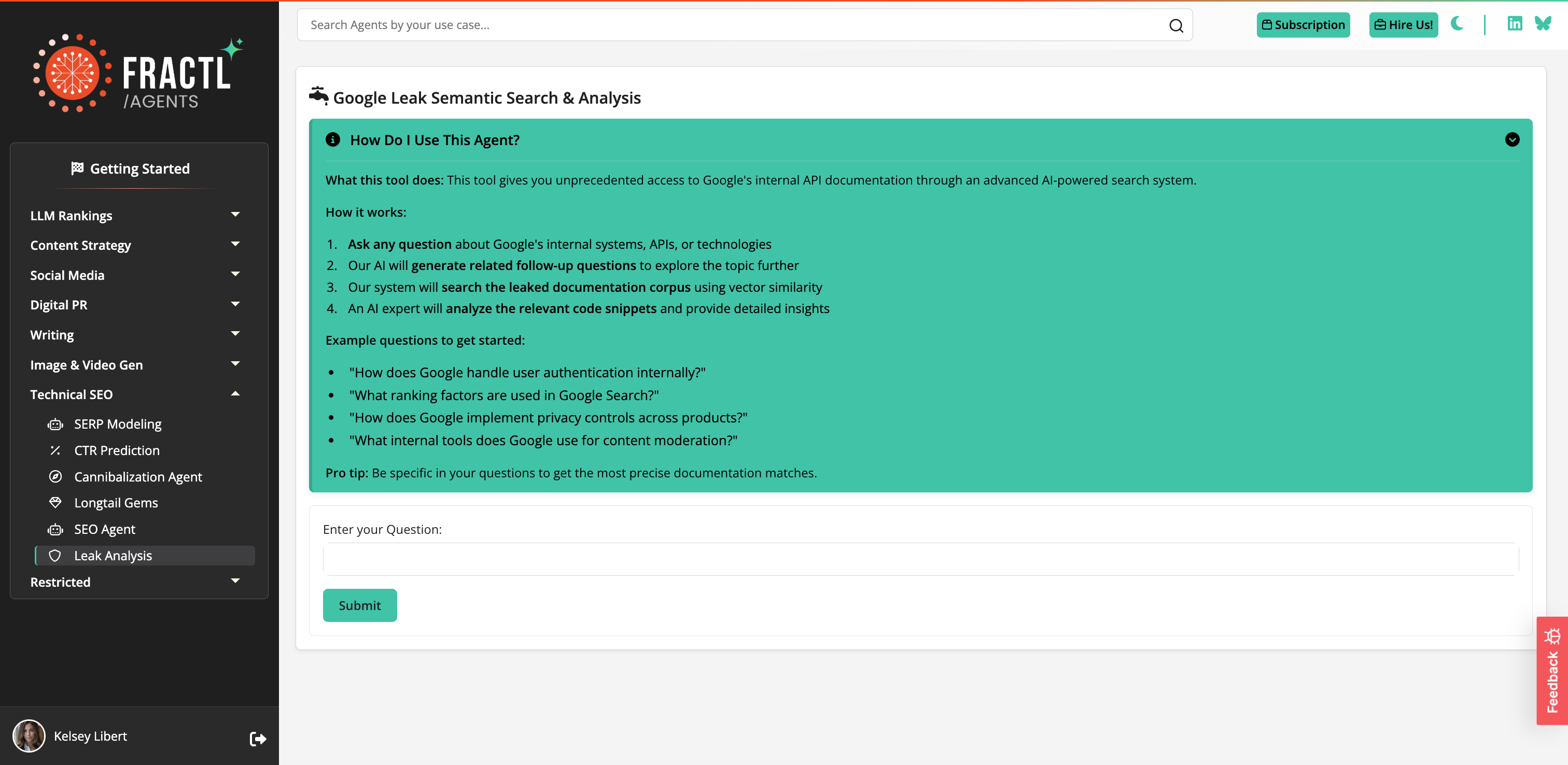
Task: Click inside the Enter your Question field
Action: [x=920, y=558]
